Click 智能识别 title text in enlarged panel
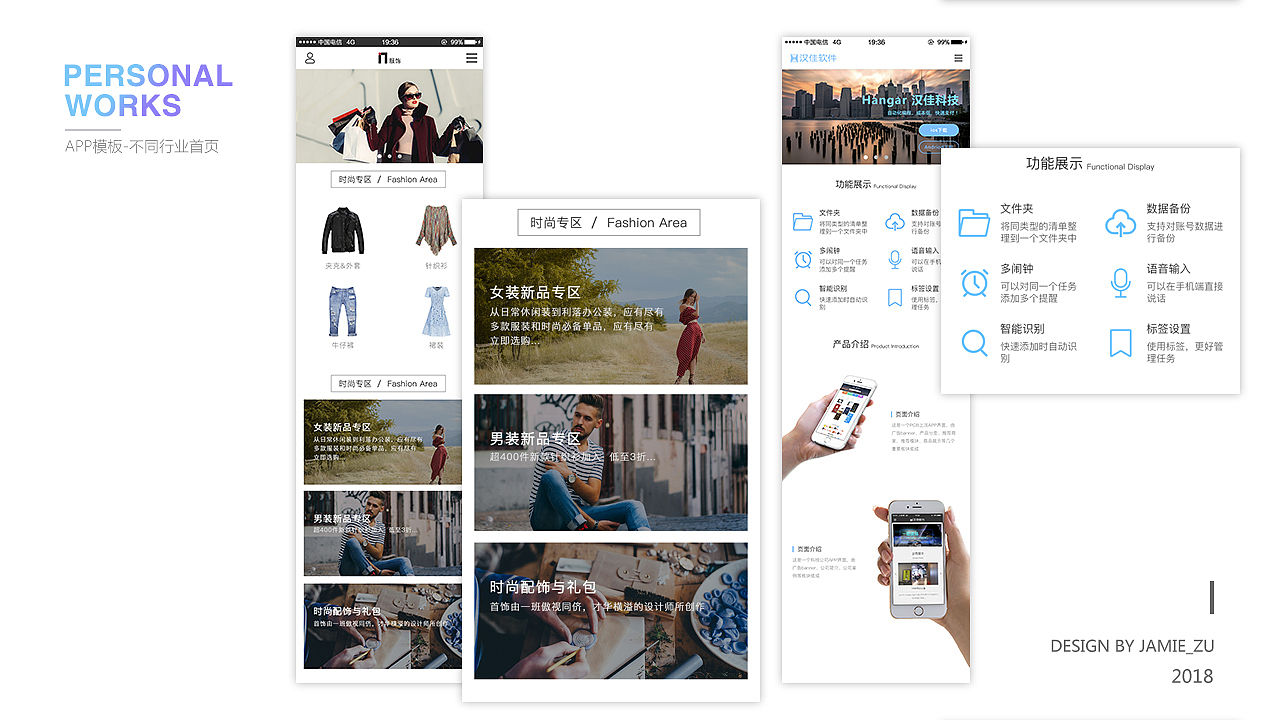This screenshot has width=1280, height=720. 1023,329
